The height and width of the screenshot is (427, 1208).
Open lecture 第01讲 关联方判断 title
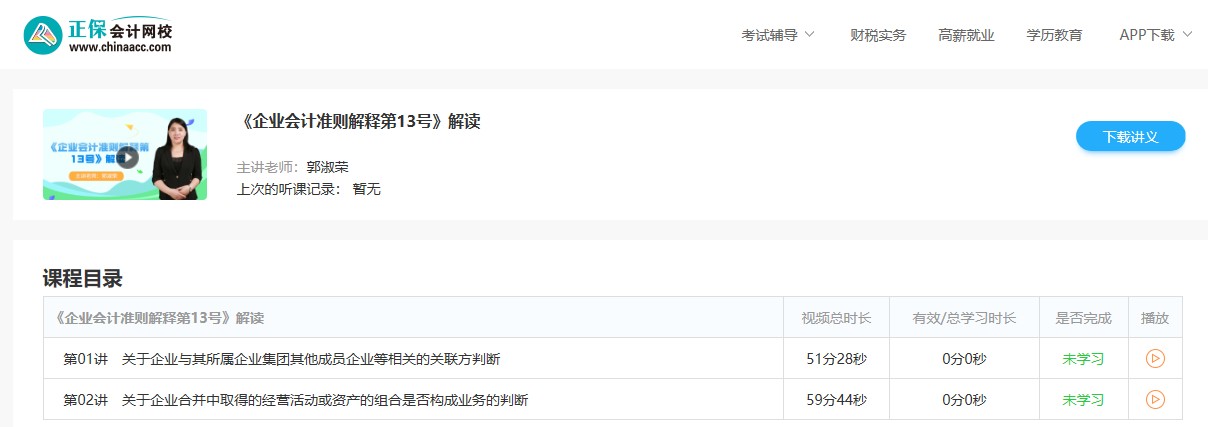coord(282,358)
